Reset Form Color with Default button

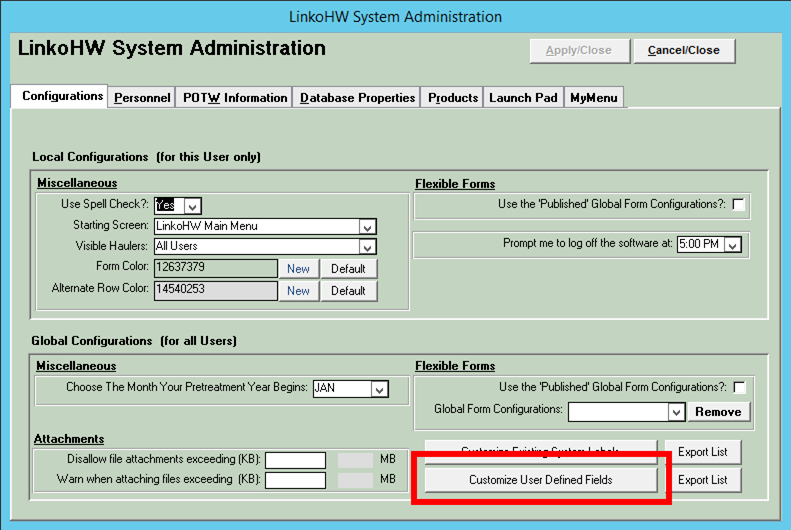click(349, 269)
